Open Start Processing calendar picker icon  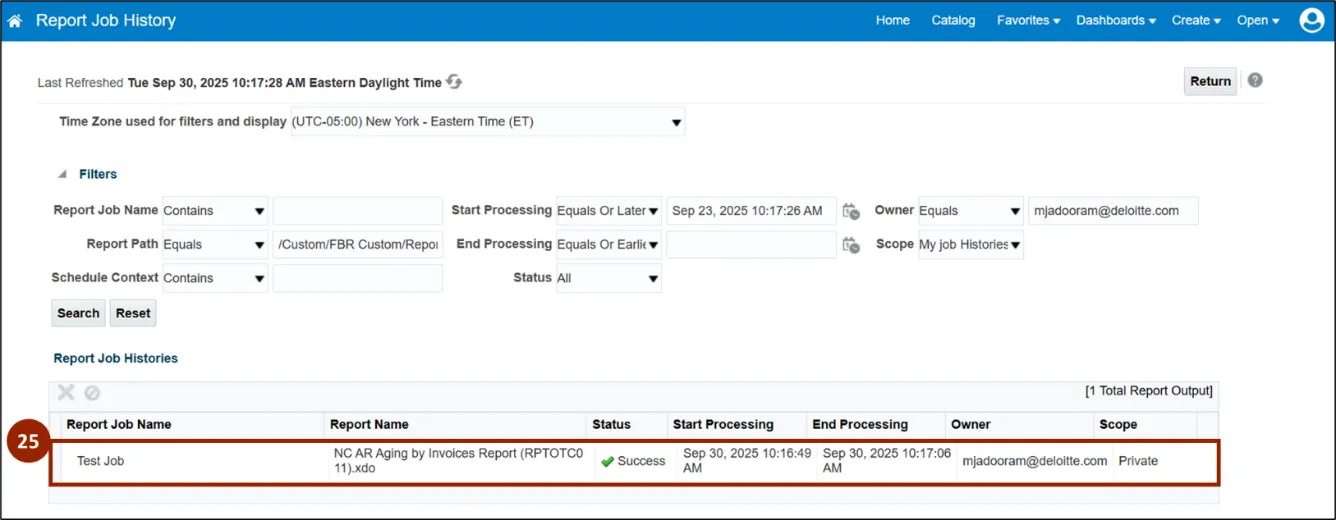(851, 211)
